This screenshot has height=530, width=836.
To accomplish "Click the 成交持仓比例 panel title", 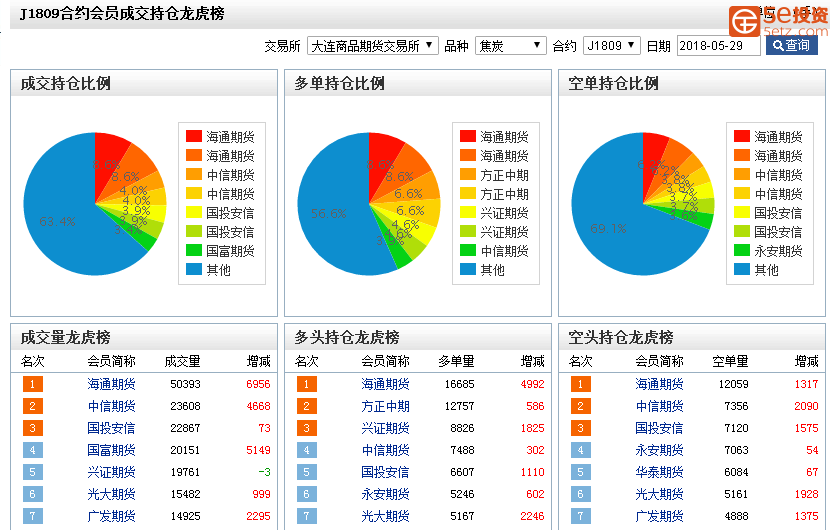I will (66, 83).
